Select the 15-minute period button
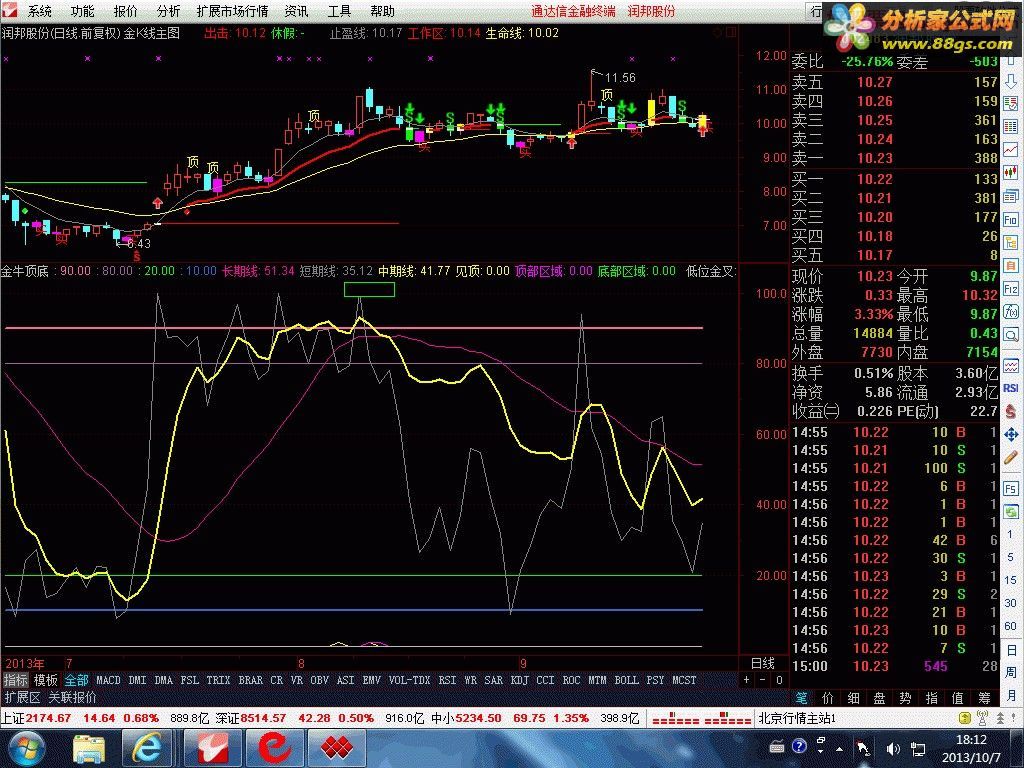This screenshot has height=768, width=1024. pyautogui.click(x=1011, y=579)
